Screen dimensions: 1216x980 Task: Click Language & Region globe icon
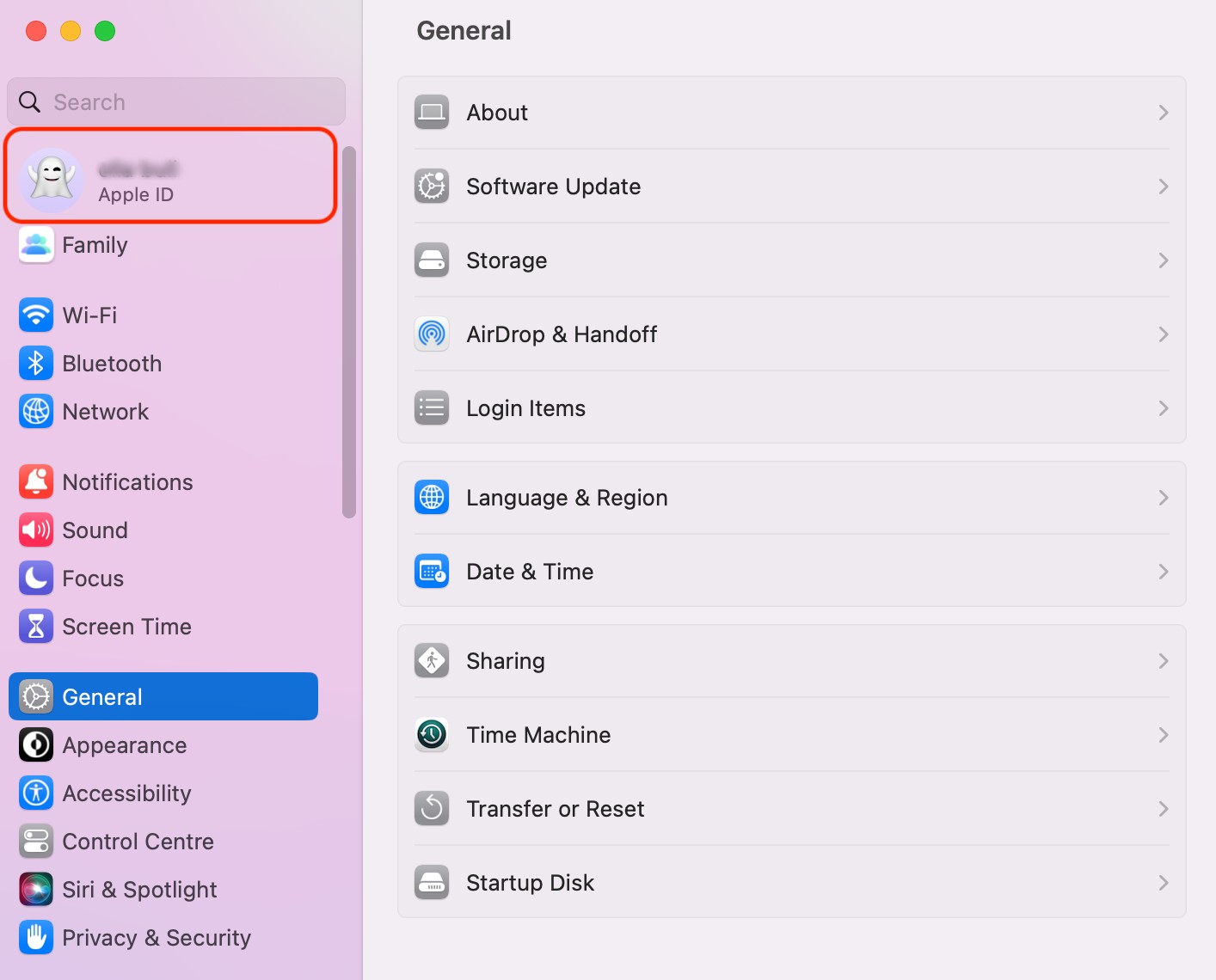click(432, 498)
